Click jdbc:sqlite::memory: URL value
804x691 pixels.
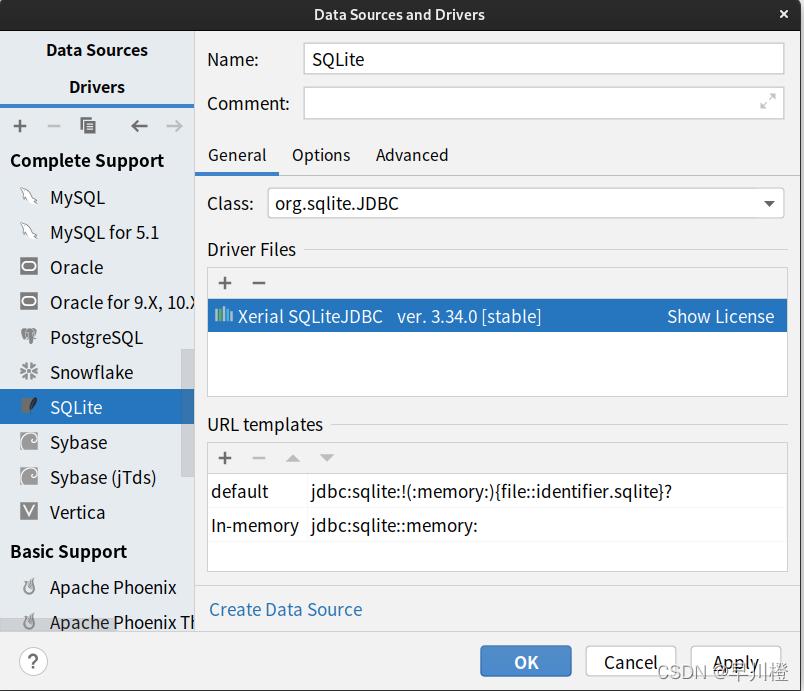[394, 526]
